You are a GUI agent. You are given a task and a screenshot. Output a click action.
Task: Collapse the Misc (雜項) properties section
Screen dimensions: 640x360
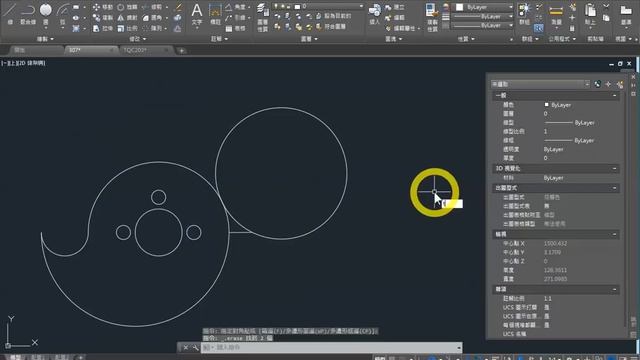pyautogui.click(x=614, y=289)
